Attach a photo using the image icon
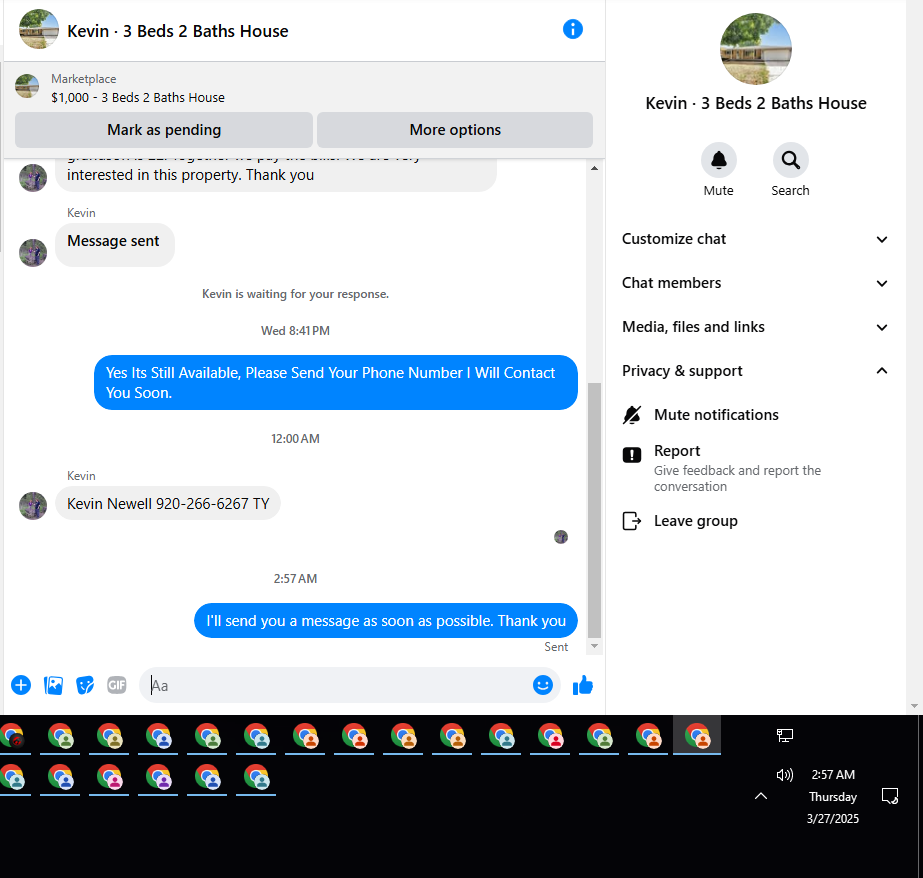 click(x=53, y=685)
